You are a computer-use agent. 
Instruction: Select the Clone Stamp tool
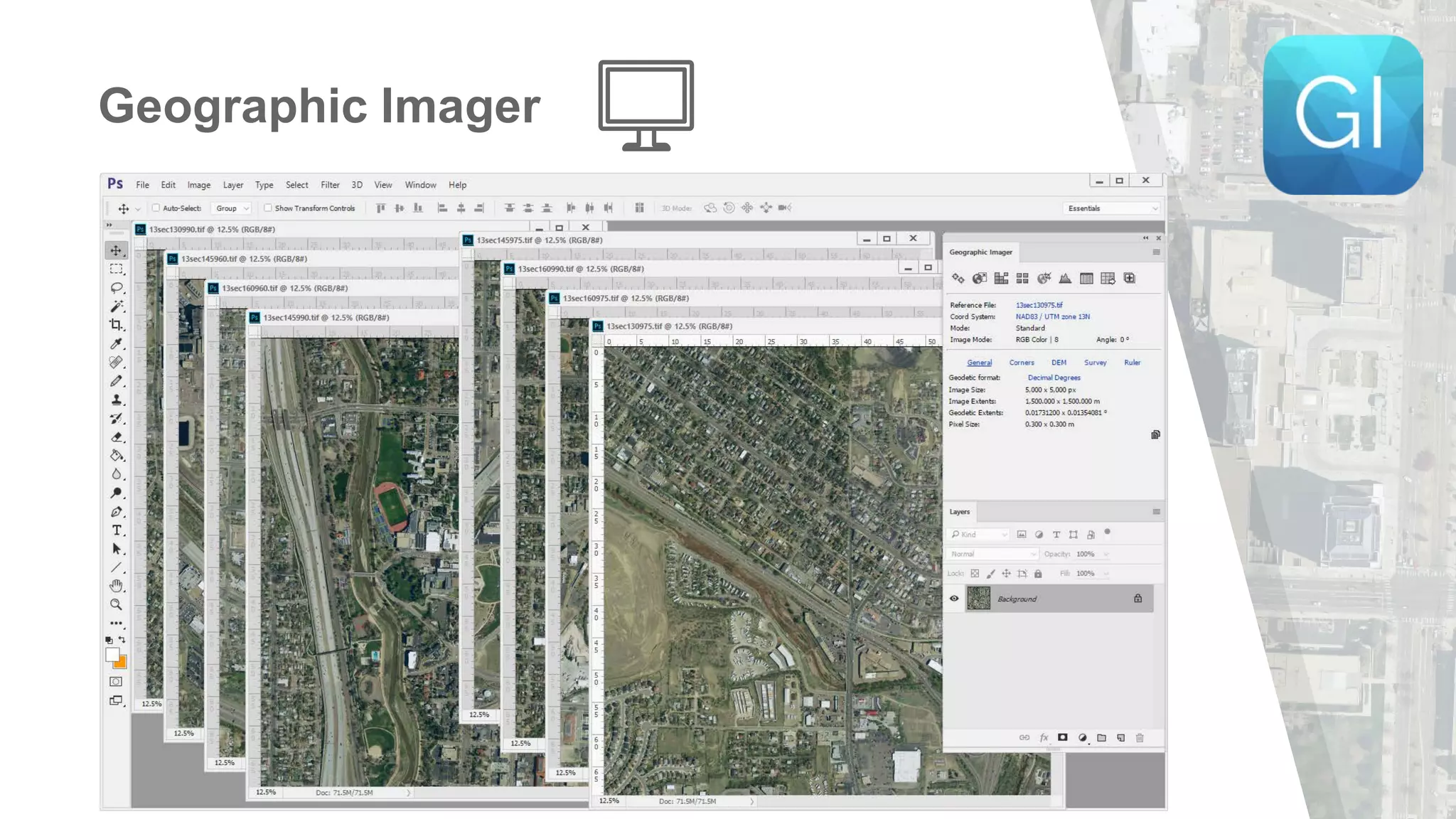pos(117,400)
